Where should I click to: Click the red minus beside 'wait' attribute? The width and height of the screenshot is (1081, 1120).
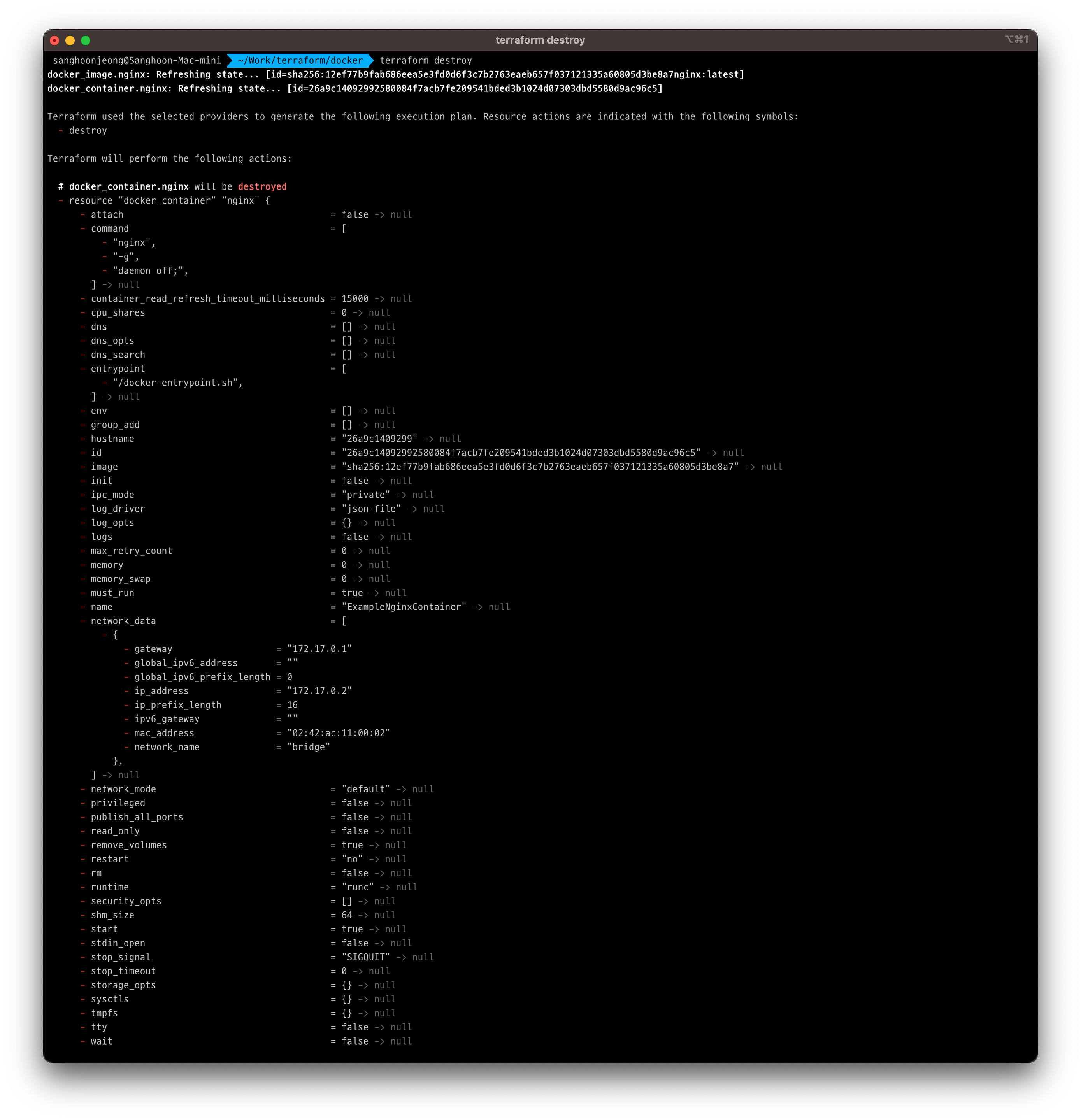tap(83, 1041)
